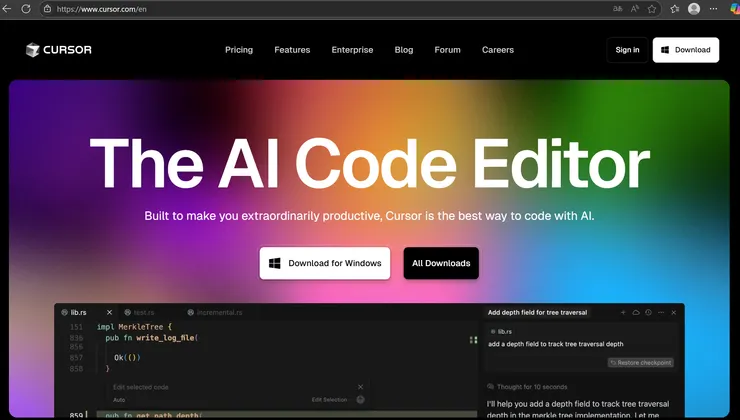Reload the page with refresh icon
Screen dimensions: 740x420
point(26,8)
